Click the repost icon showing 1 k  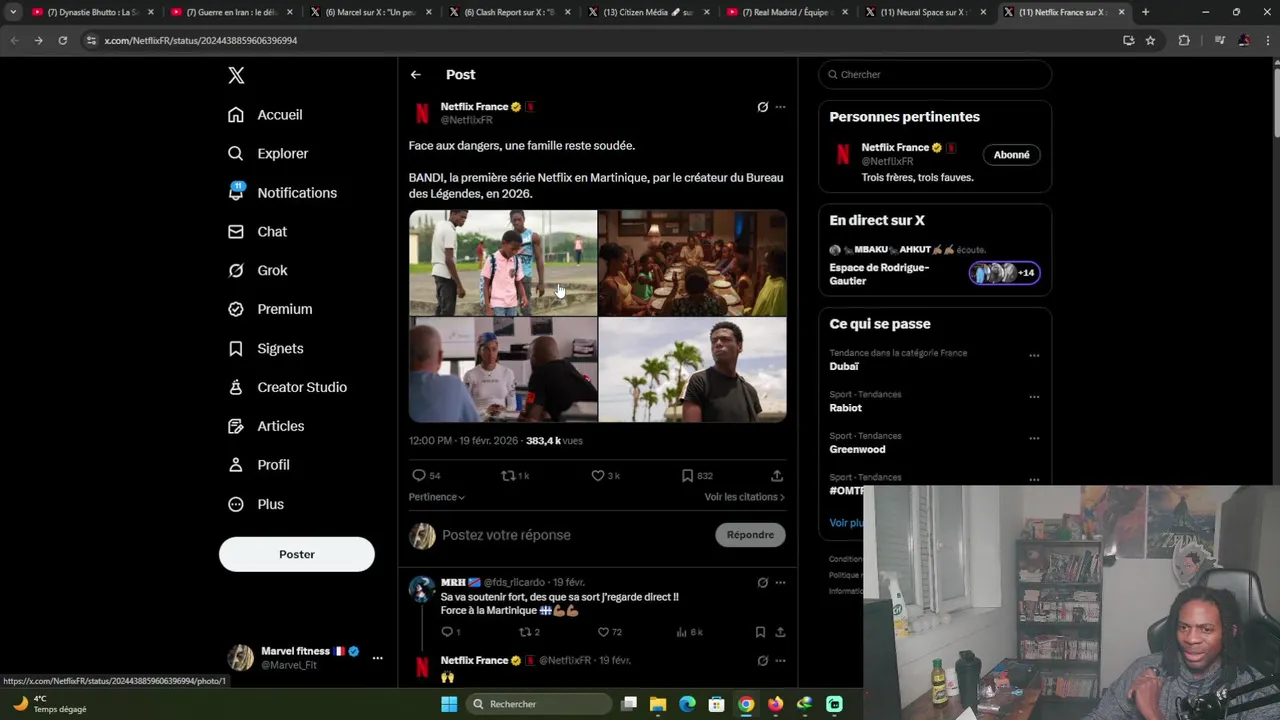click(515, 476)
